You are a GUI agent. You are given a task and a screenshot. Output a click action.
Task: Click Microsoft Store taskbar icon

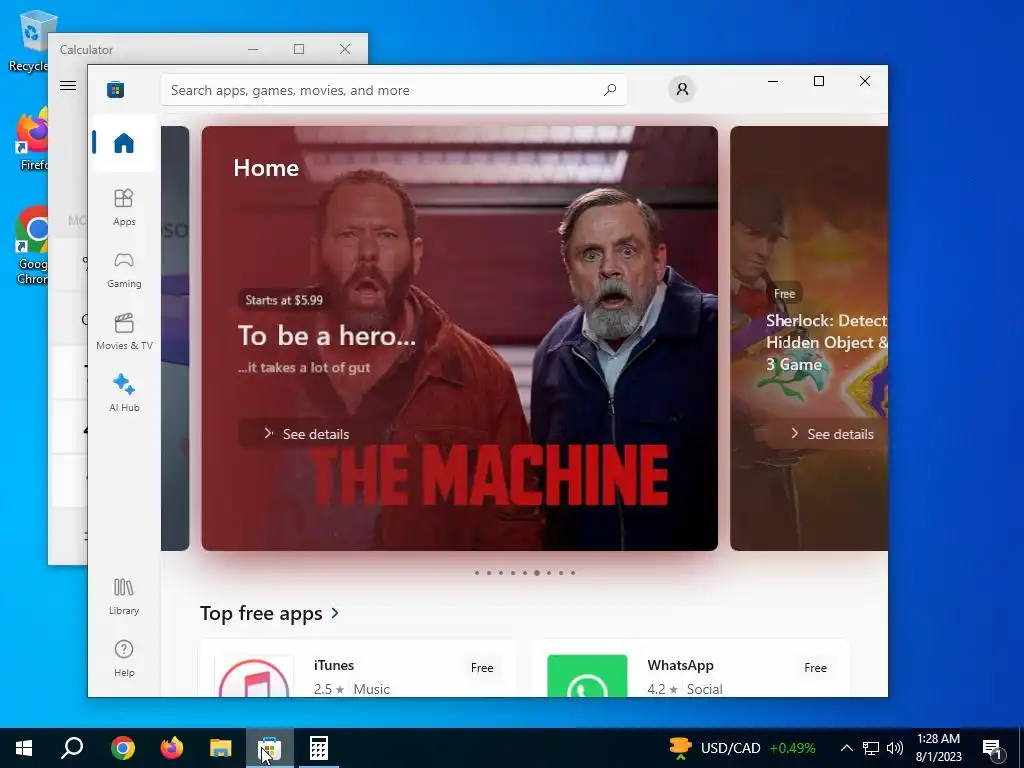point(269,748)
